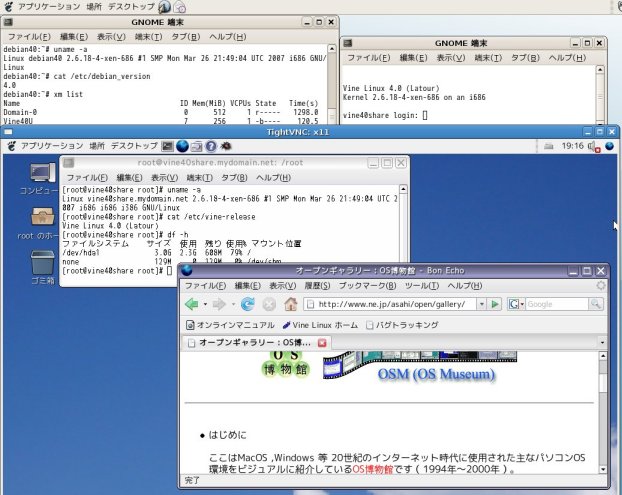The image size is (622, 495).
Task: Click the 完了 status bar text
Action: pyautogui.click(x=192, y=480)
